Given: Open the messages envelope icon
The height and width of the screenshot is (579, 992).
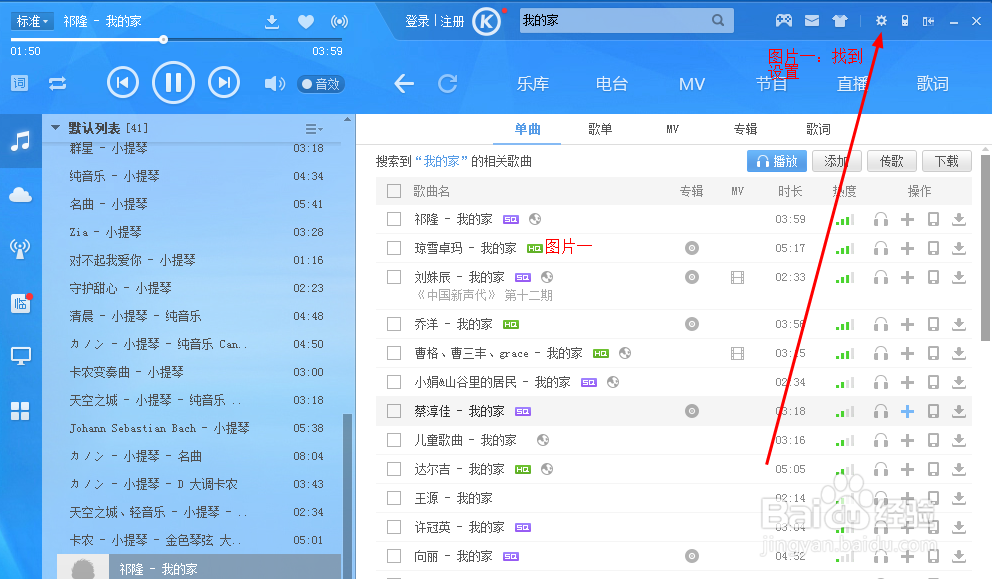Looking at the screenshot, I should (812, 21).
